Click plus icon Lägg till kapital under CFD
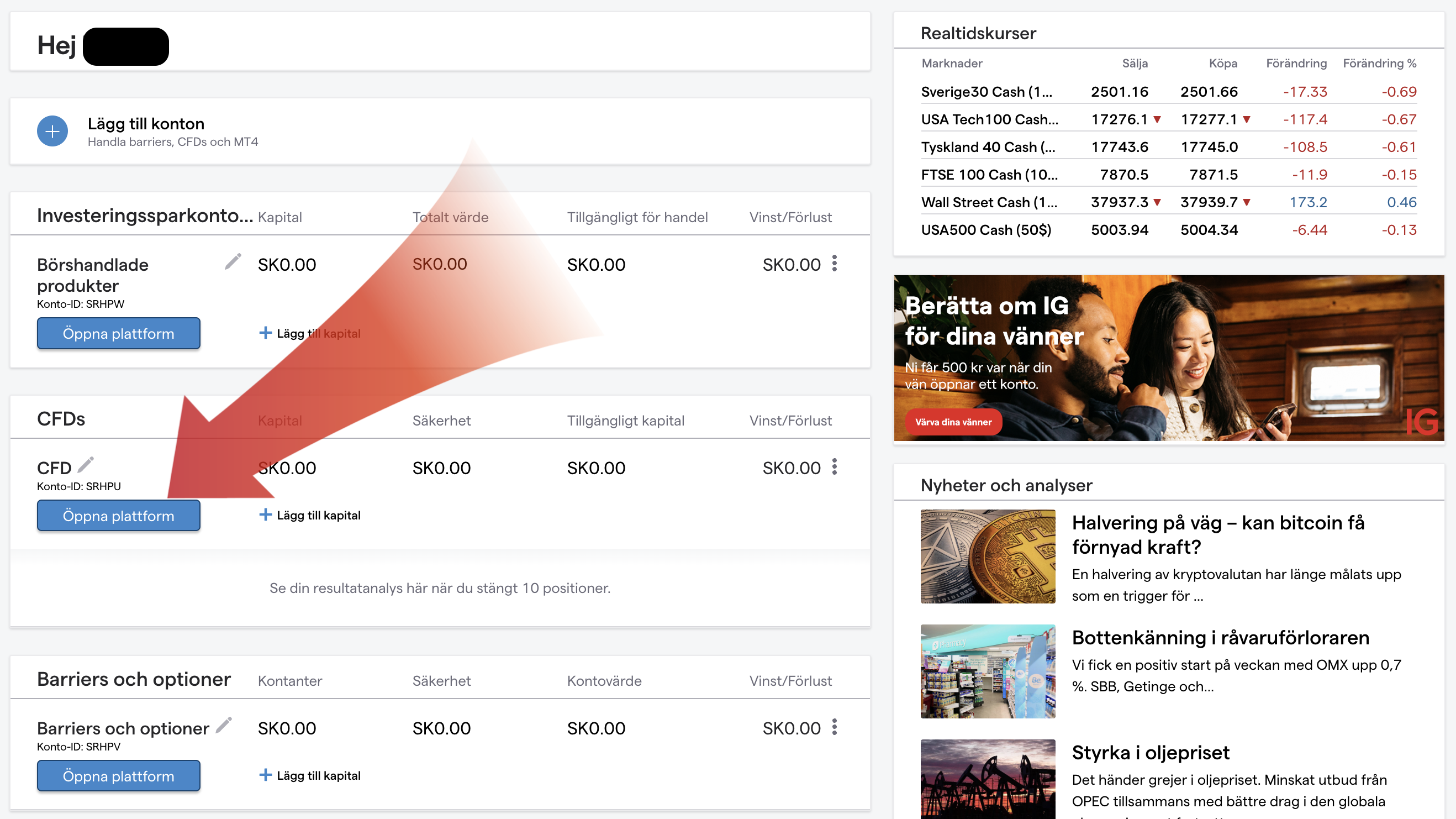This screenshot has width=1456, height=819. [x=265, y=514]
